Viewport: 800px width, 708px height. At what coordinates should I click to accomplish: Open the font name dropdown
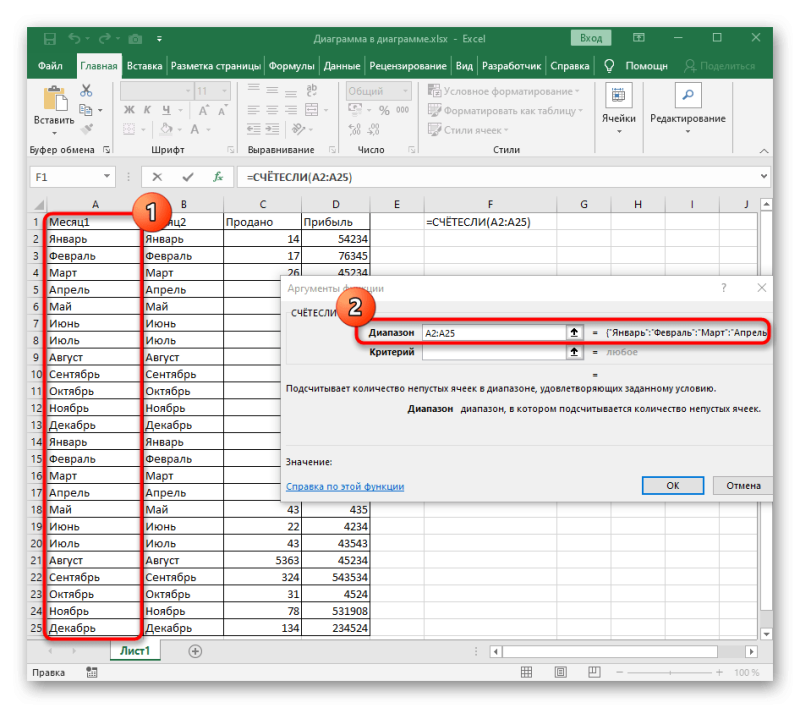coord(188,91)
